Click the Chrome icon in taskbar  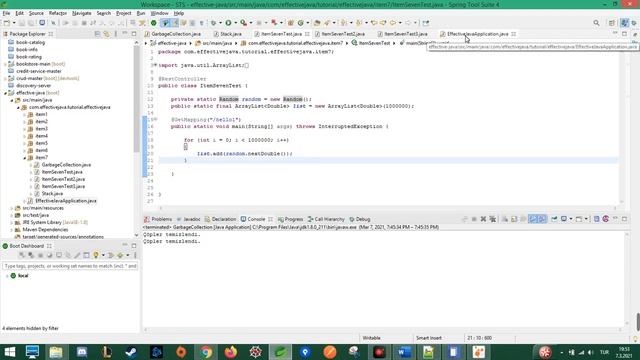206,352
